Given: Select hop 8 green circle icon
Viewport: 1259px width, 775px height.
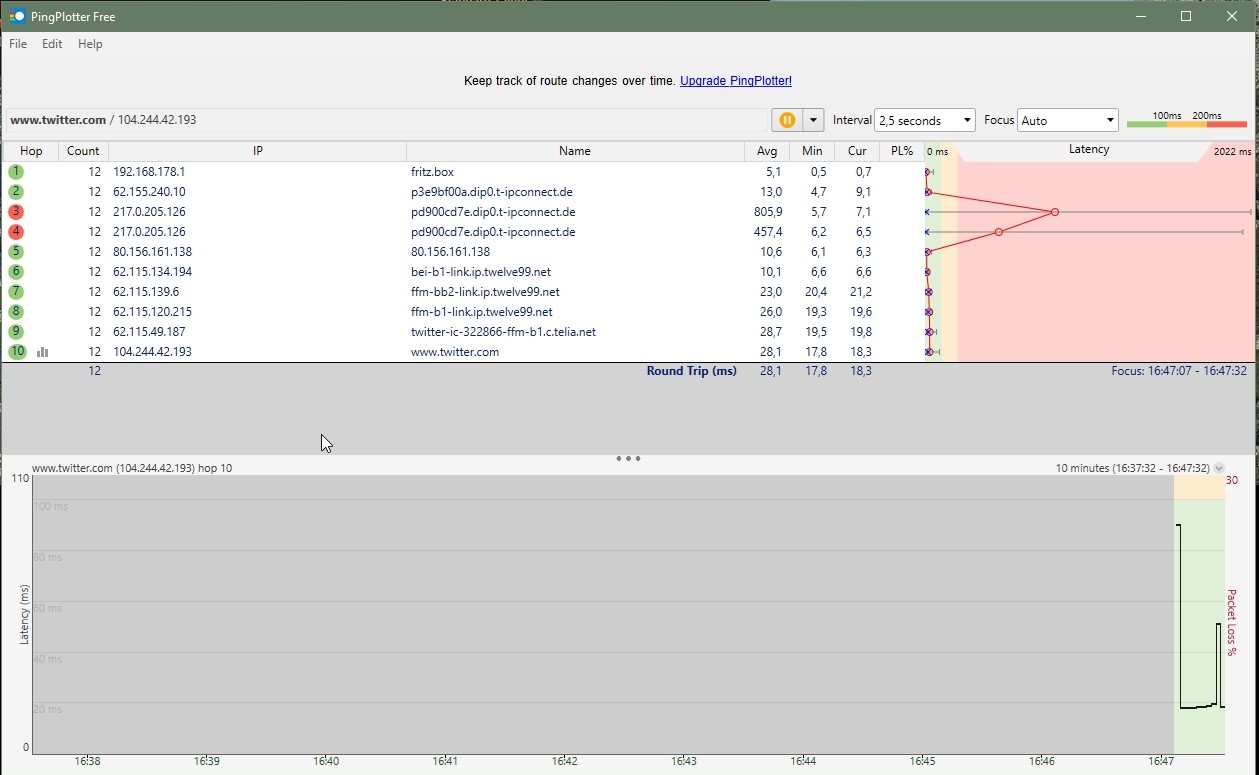Looking at the screenshot, I should click(x=16, y=312).
